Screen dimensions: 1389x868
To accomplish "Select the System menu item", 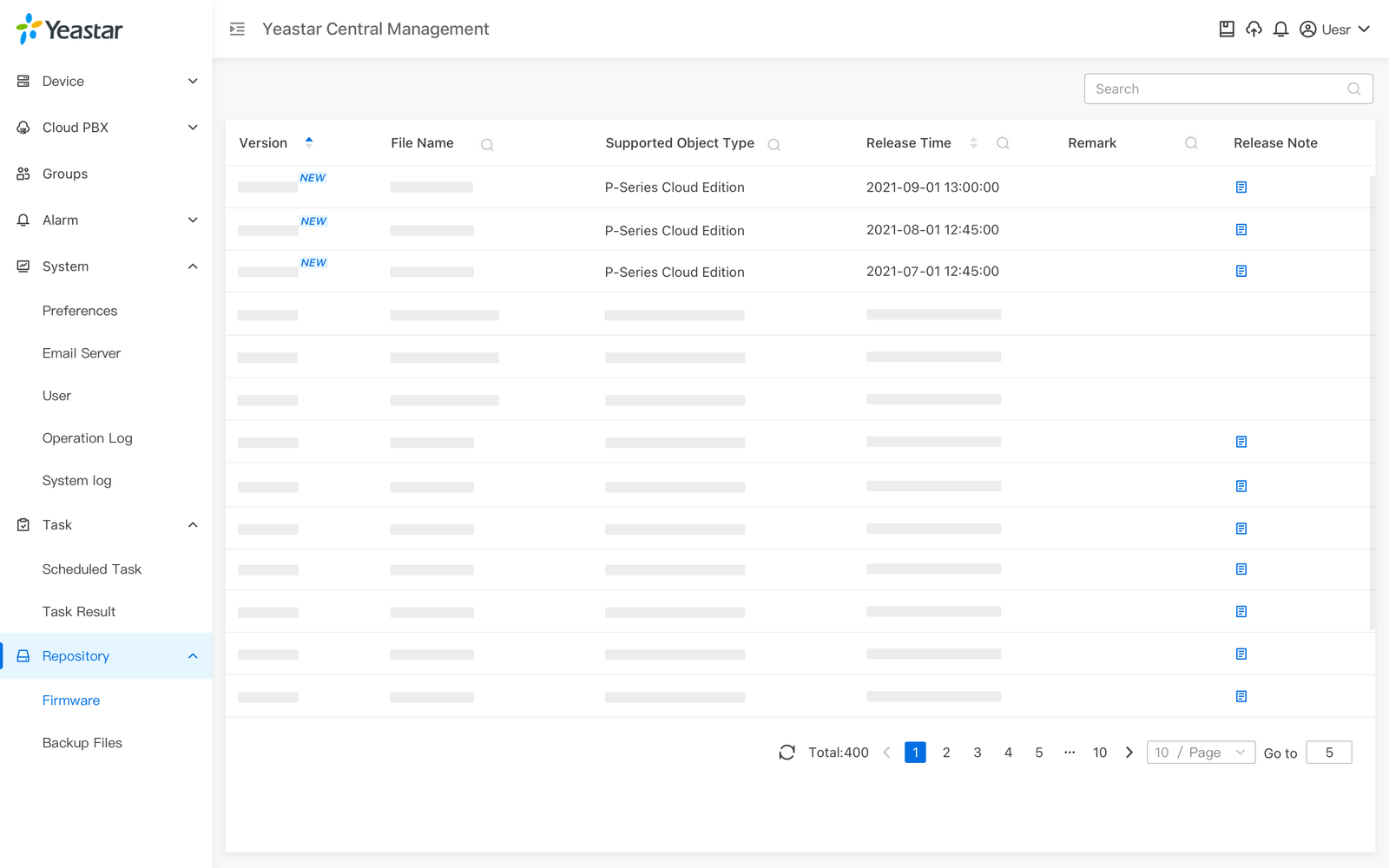I will coord(106,266).
